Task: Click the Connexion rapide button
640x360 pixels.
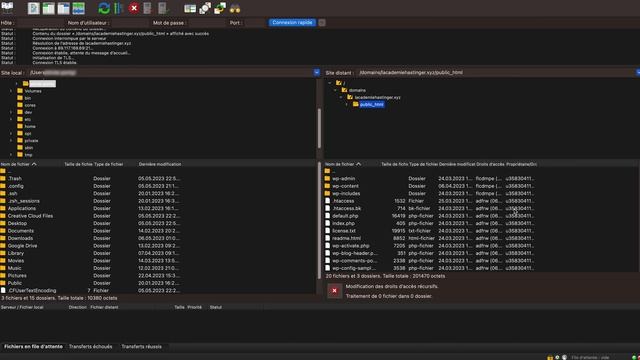Action: [292, 22]
